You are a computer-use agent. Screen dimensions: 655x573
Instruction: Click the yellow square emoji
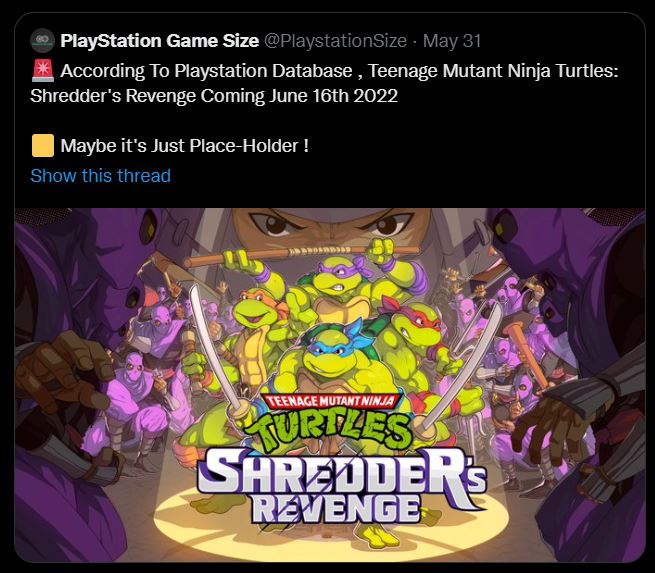(43, 145)
